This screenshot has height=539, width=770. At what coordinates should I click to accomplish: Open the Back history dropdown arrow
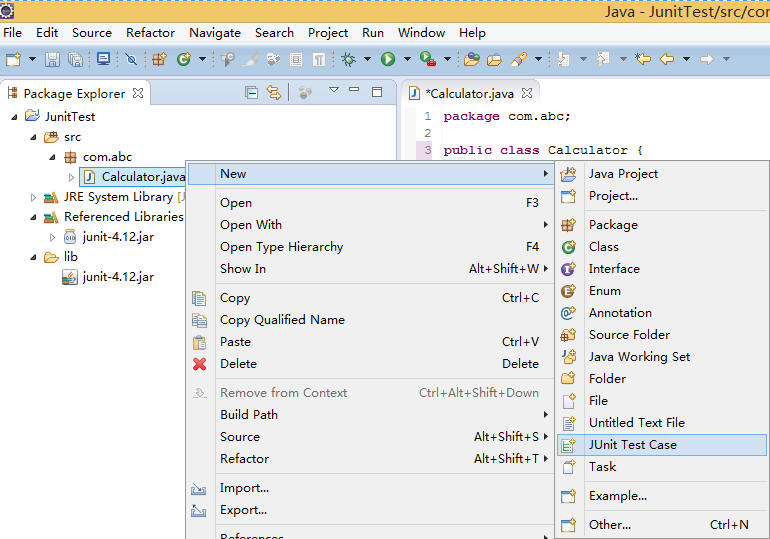tap(687, 59)
